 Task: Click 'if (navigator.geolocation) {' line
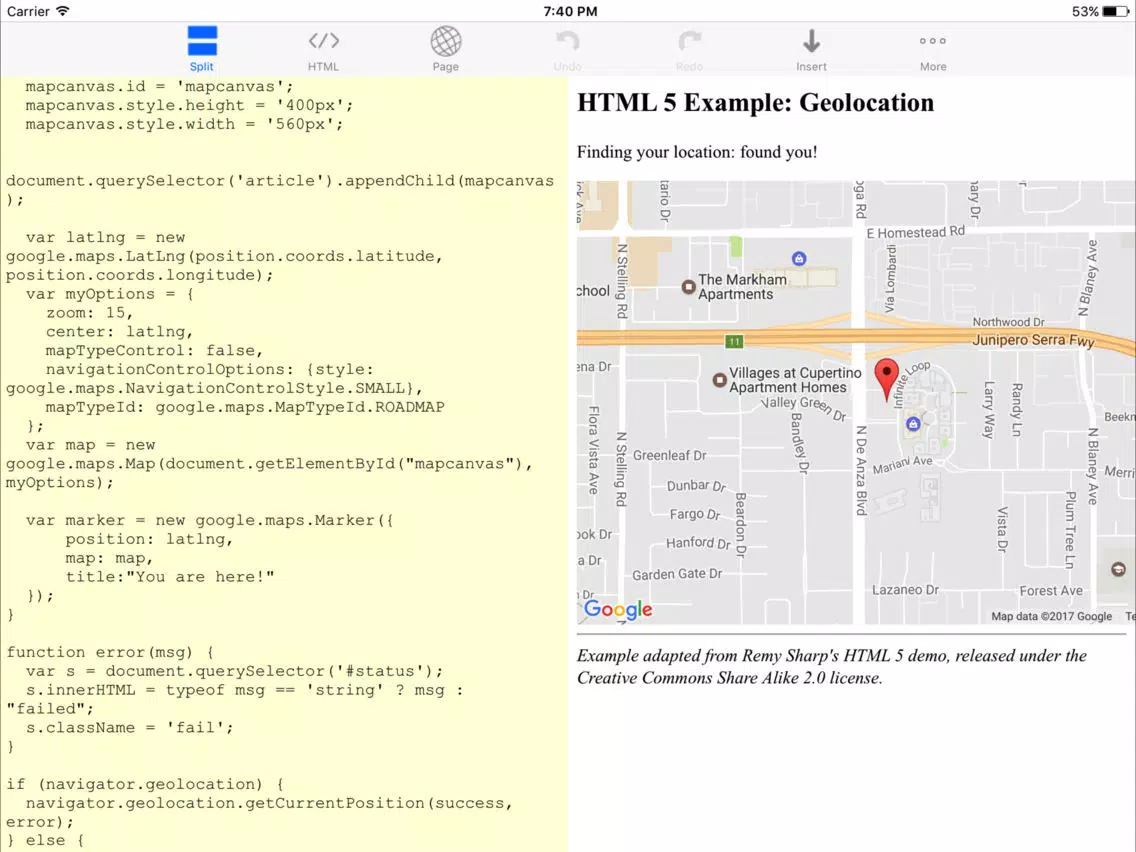(146, 784)
